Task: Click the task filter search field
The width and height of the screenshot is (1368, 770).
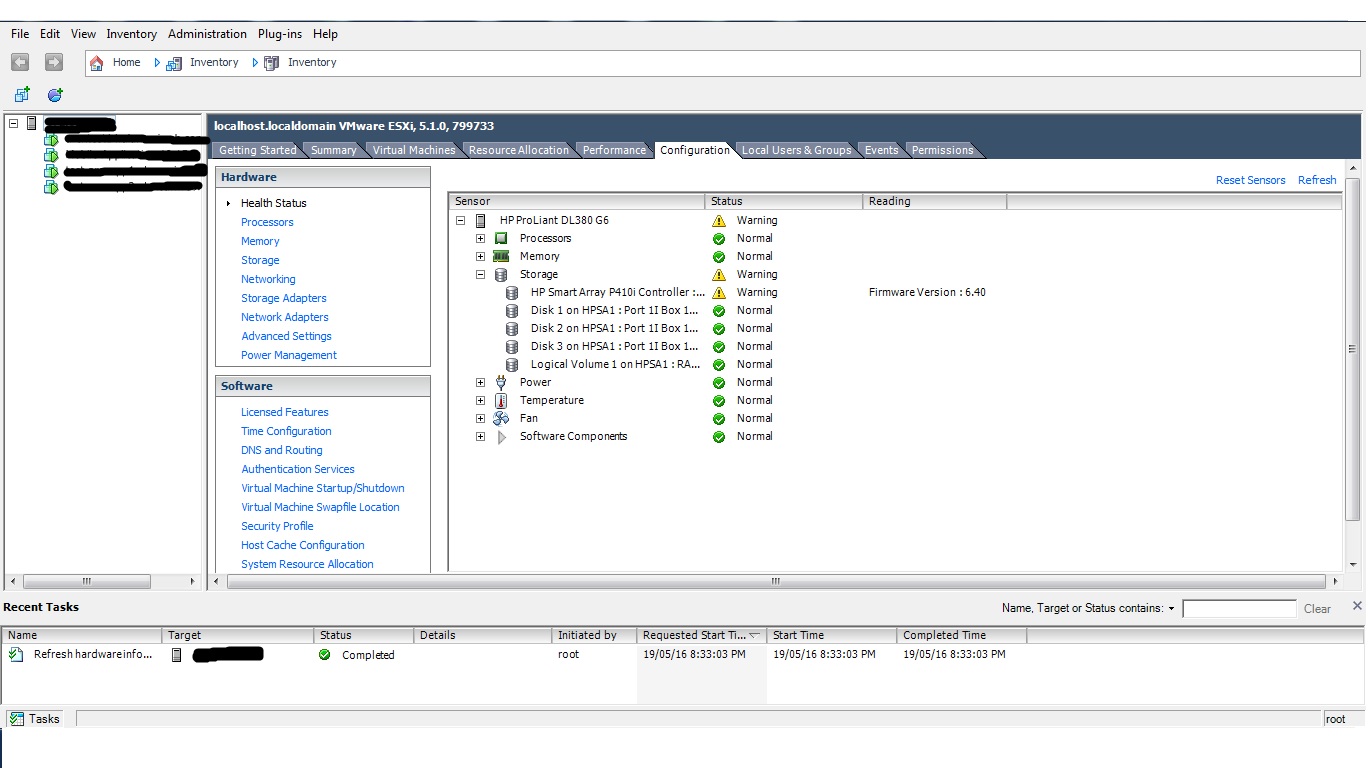Action: (1239, 608)
